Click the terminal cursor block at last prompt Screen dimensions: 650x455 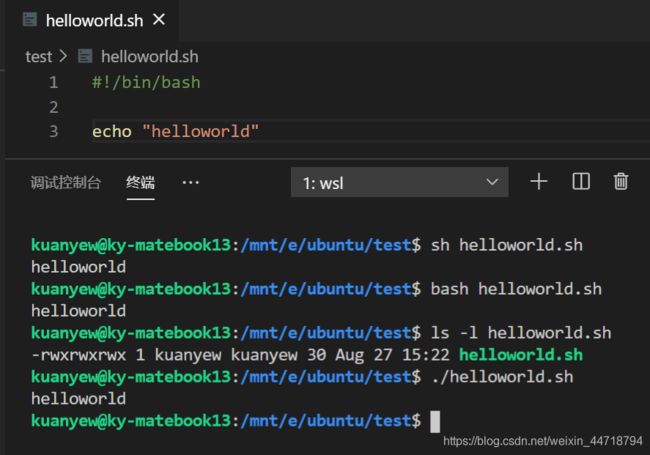[435, 421]
